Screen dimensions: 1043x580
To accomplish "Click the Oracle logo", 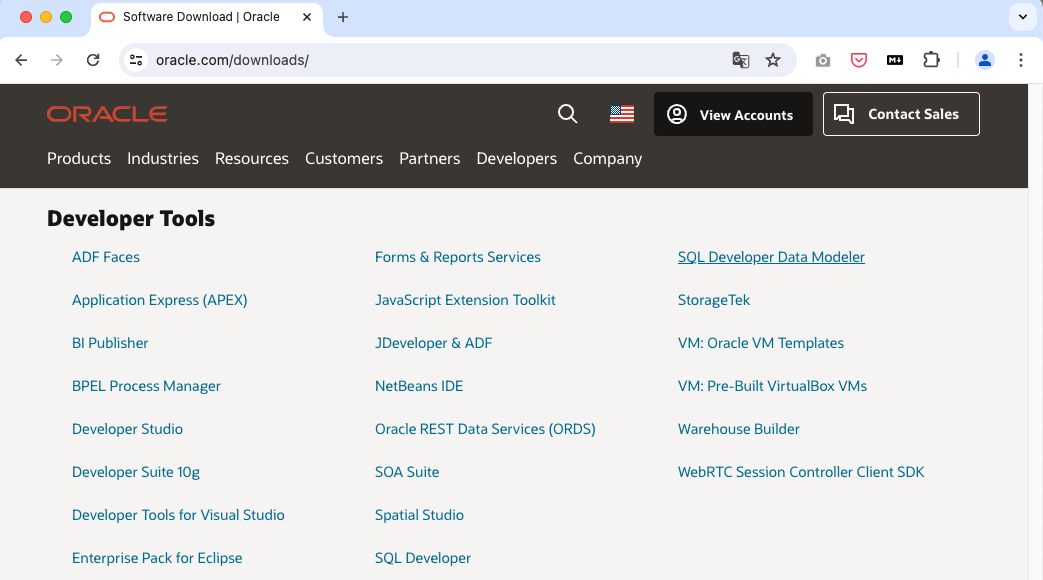I will (x=106, y=113).
